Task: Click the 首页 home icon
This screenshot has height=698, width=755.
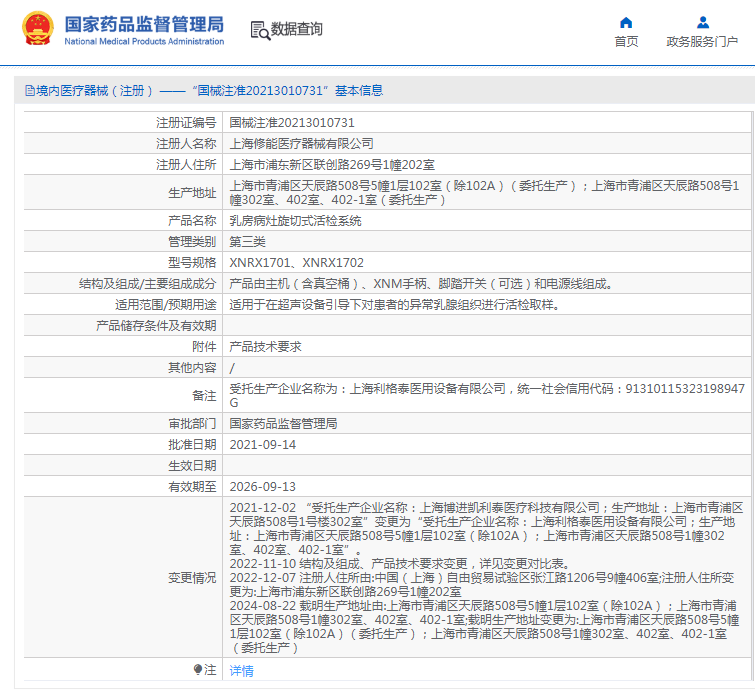Action: [x=626, y=23]
